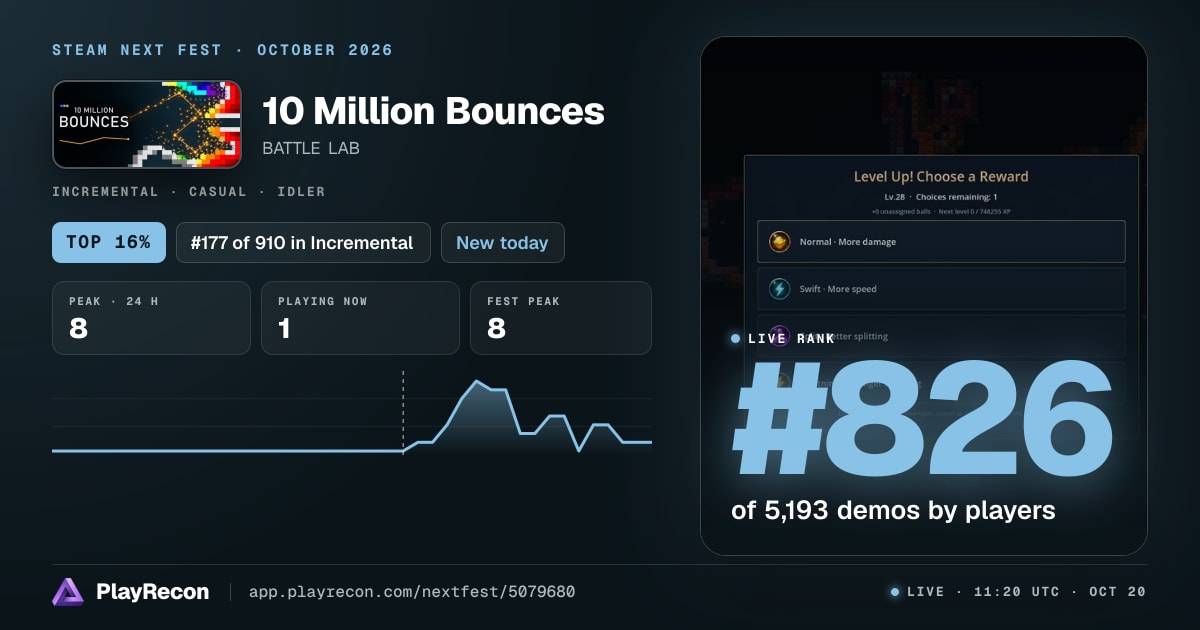The height and width of the screenshot is (630, 1200).
Task: Click the Lv.28 Choices remaining text
Action: coord(941,197)
